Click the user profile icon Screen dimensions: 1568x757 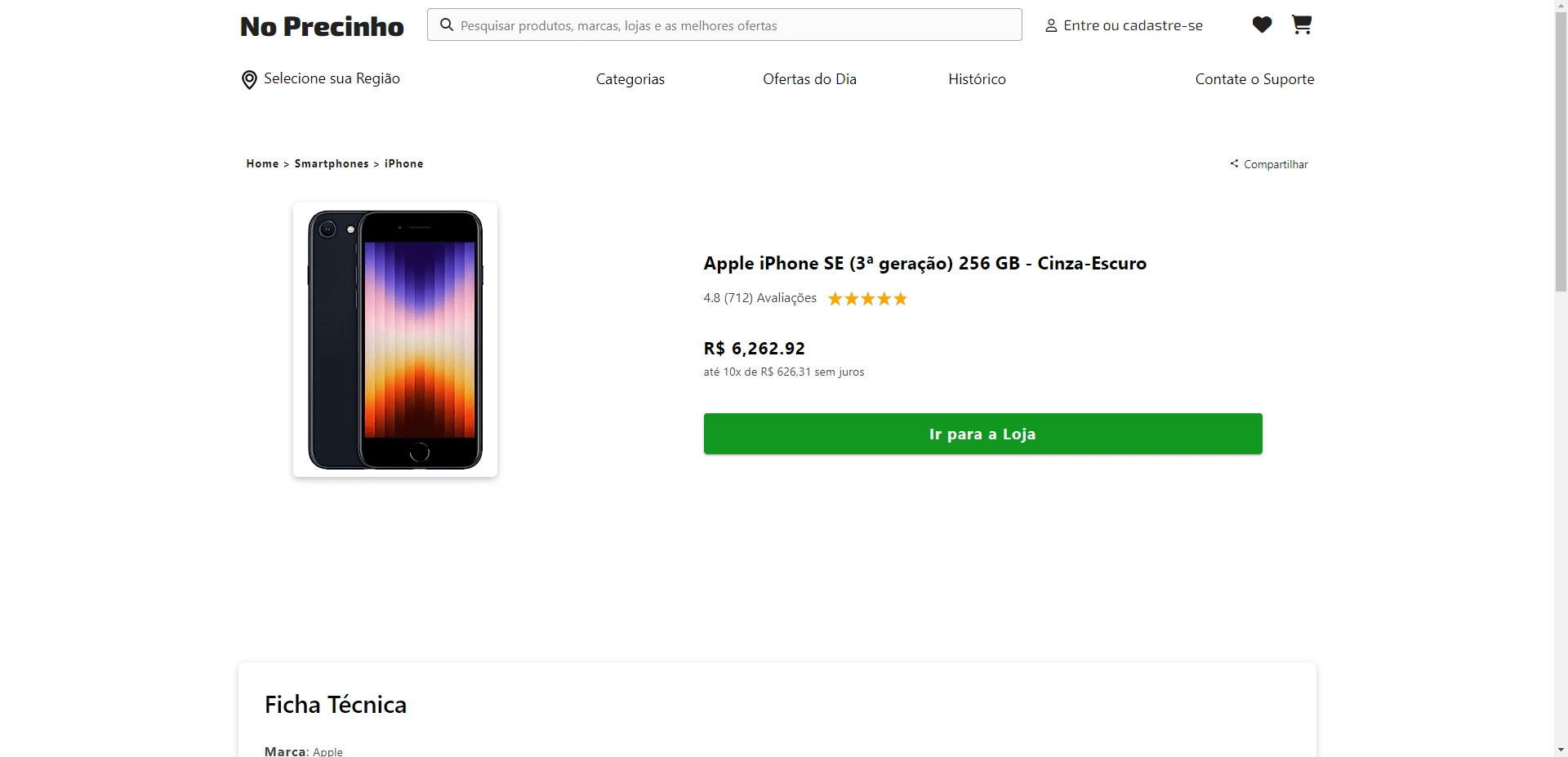[x=1051, y=26]
